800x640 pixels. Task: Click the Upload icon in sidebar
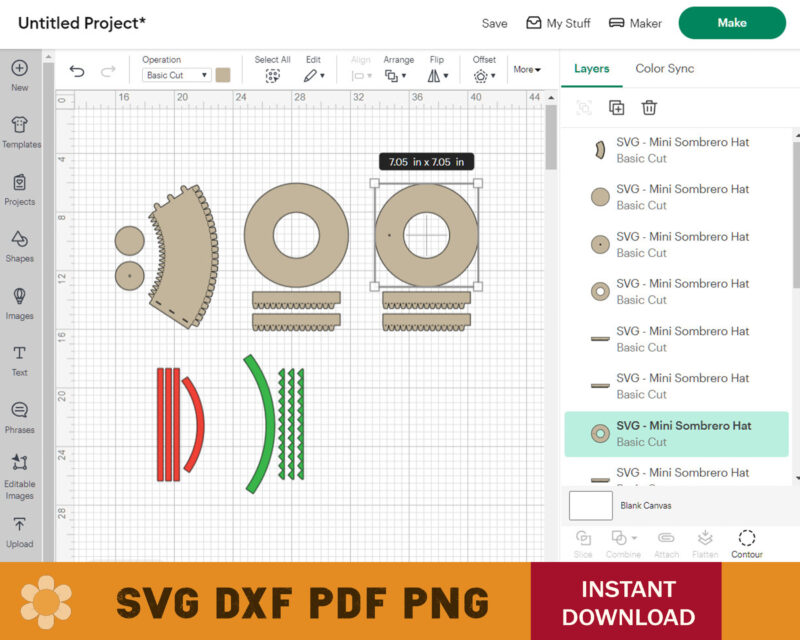point(20,531)
